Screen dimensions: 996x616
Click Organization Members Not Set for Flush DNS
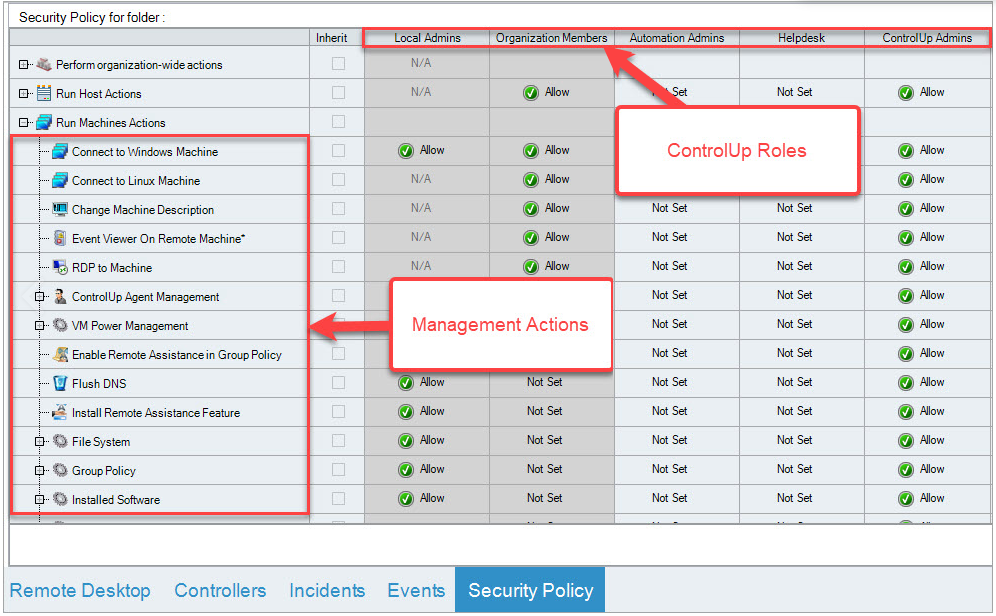(x=544, y=382)
